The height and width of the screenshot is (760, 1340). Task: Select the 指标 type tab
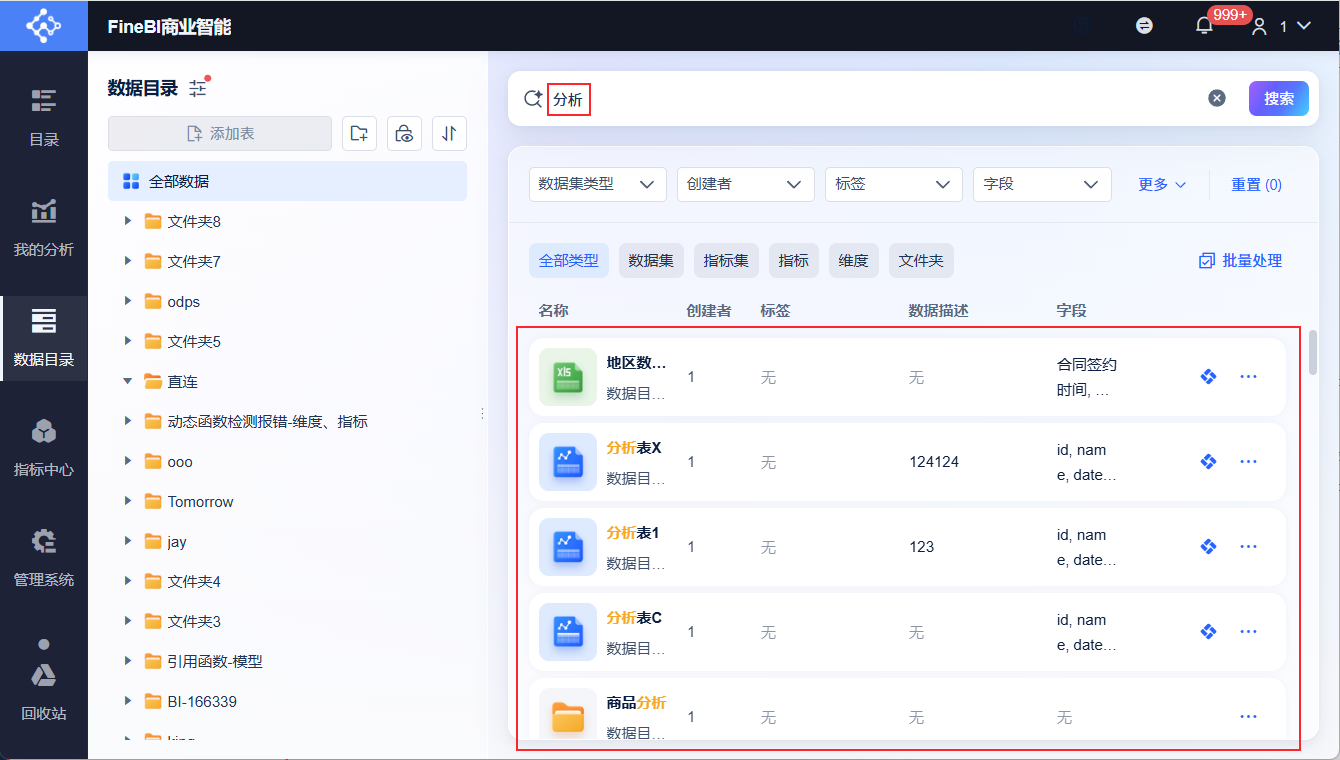pos(794,260)
